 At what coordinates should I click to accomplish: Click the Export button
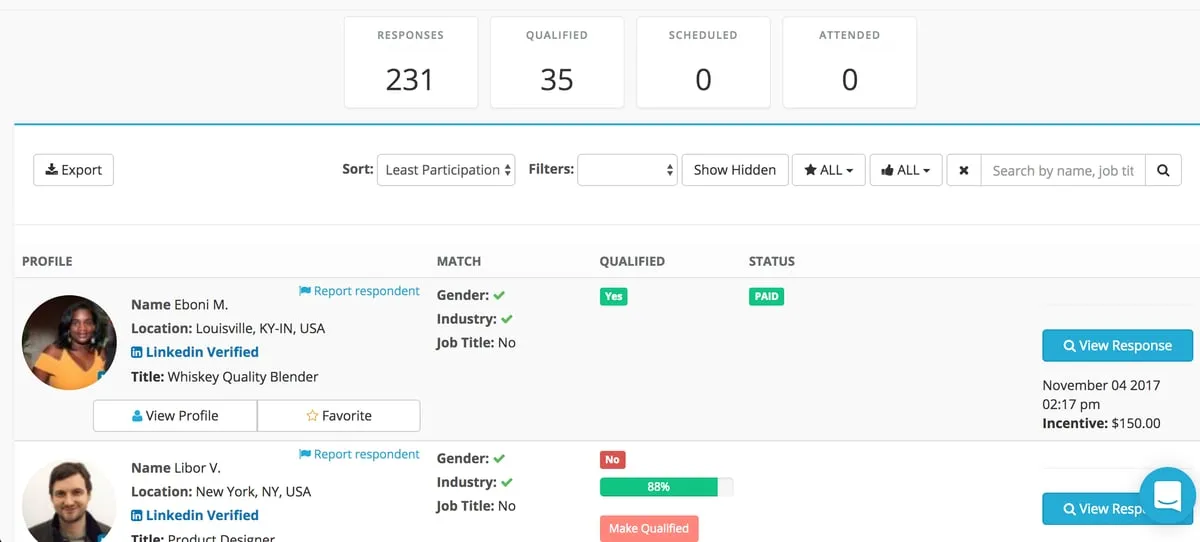coord(74,170)
